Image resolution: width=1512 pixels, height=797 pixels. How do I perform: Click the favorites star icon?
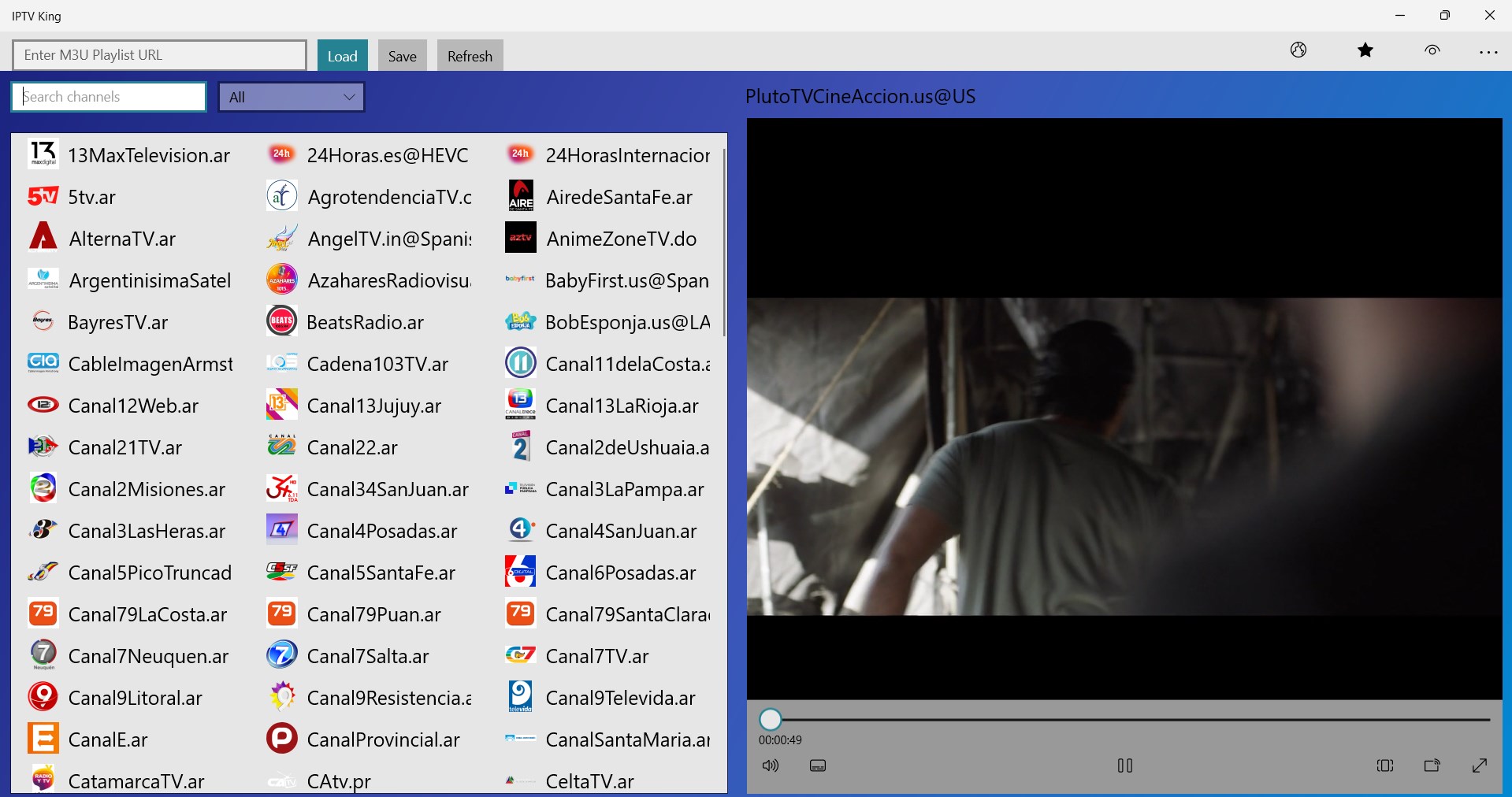tap(1365, 50)
